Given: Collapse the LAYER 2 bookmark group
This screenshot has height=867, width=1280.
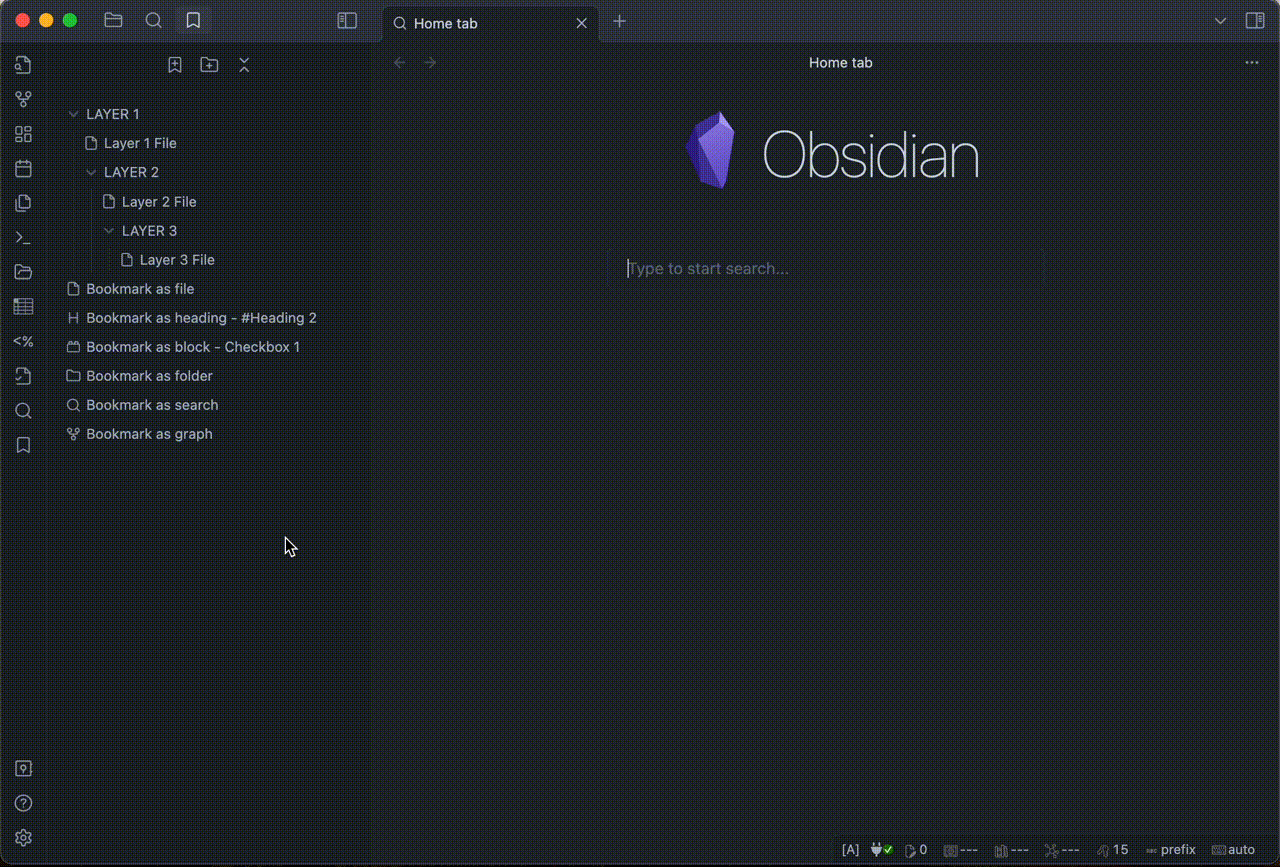Looking at the screenshot, I should tap(91, 172).
